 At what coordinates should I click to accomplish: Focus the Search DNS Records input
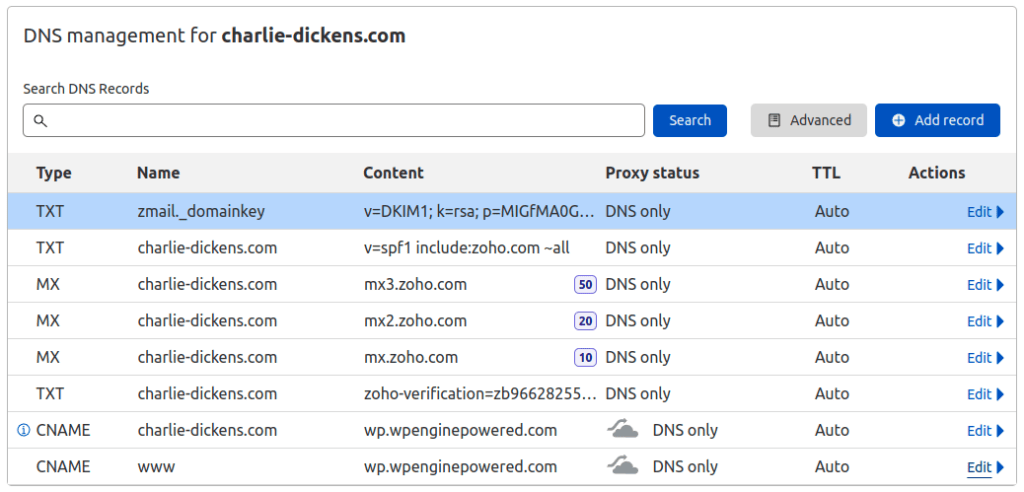point(340,120)
